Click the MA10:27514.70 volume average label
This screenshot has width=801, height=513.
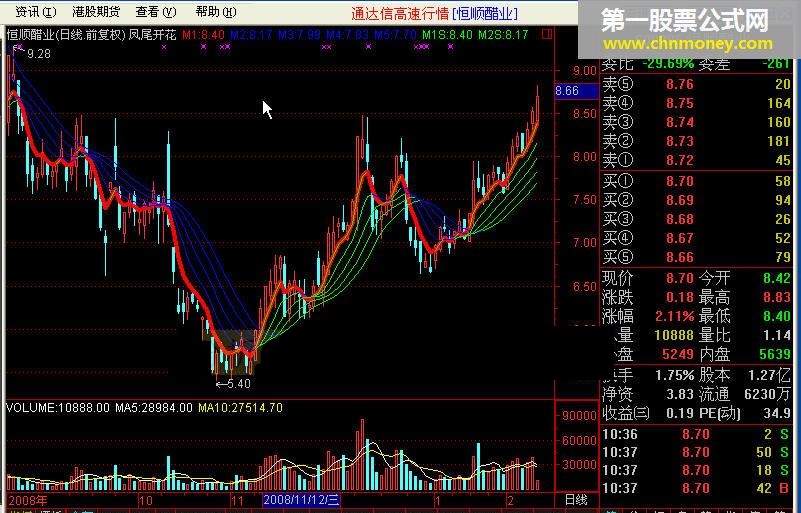pyautogui.click(x=240, y=408)
